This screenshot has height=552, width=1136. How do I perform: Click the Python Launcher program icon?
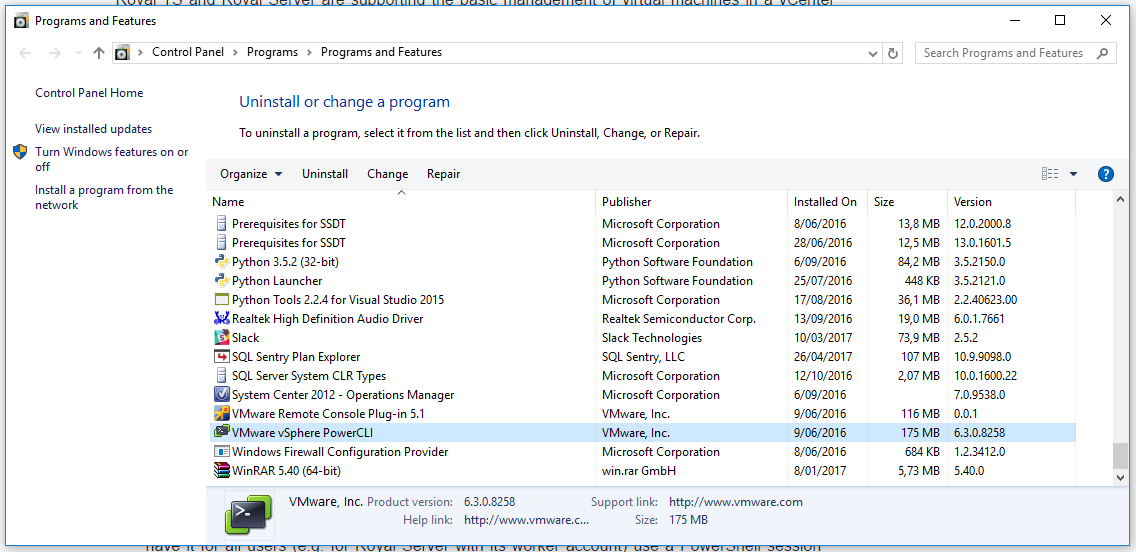222,280
